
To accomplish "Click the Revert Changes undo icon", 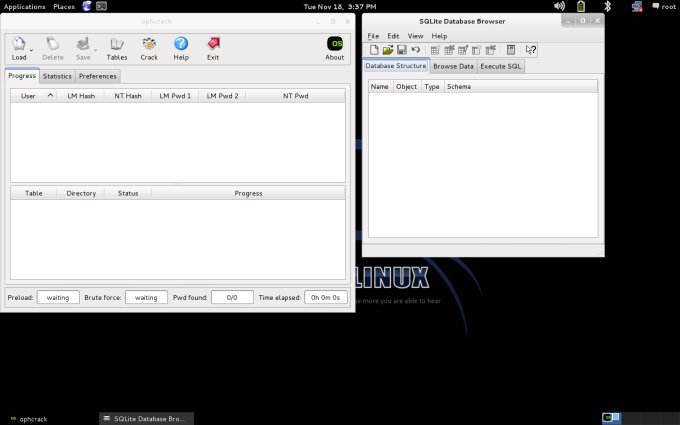I will pyautogui.click(x=415, y=50).
